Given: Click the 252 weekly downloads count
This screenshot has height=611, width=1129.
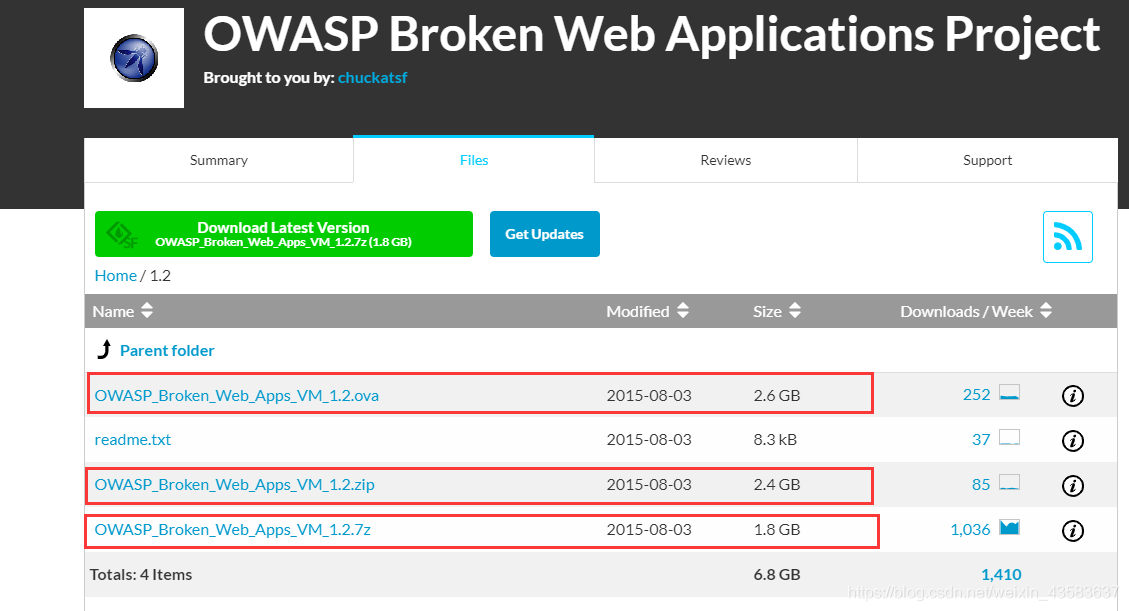Looking at the screenshot, I should 976,394.
